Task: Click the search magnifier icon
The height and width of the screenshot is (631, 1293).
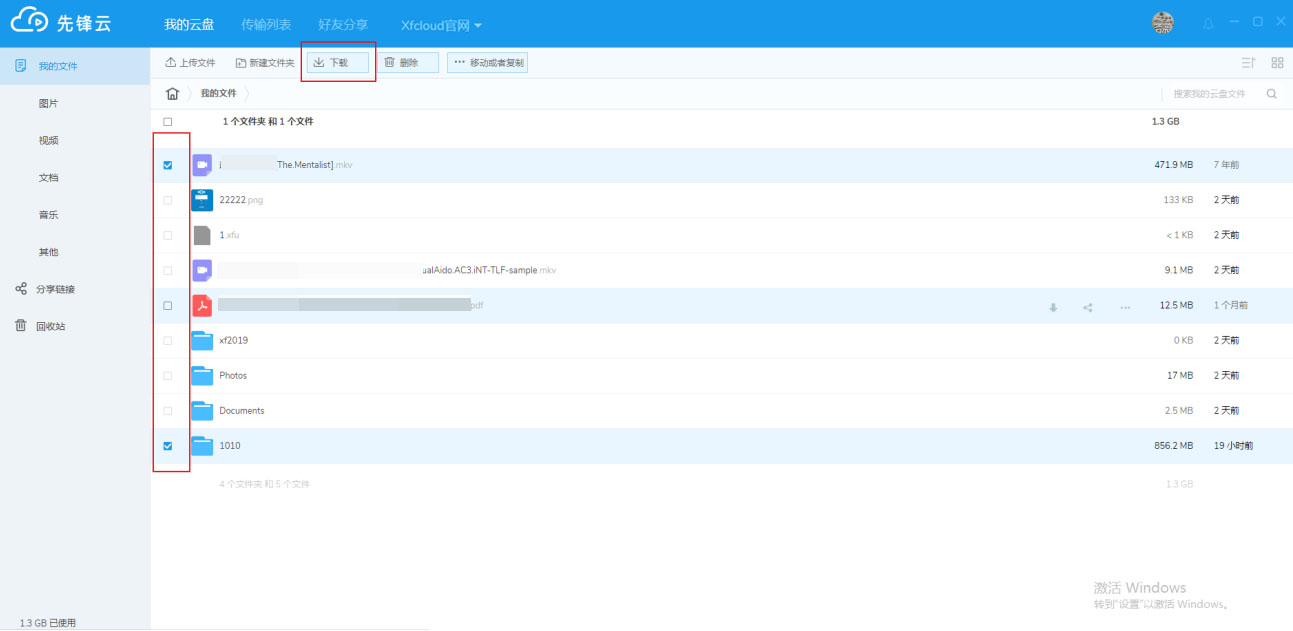Action: tap(1272, 94)
